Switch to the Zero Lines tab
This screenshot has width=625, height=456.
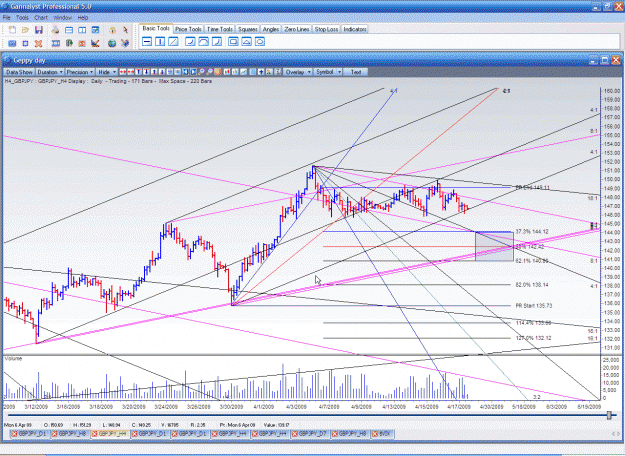(x=297, y=29)
